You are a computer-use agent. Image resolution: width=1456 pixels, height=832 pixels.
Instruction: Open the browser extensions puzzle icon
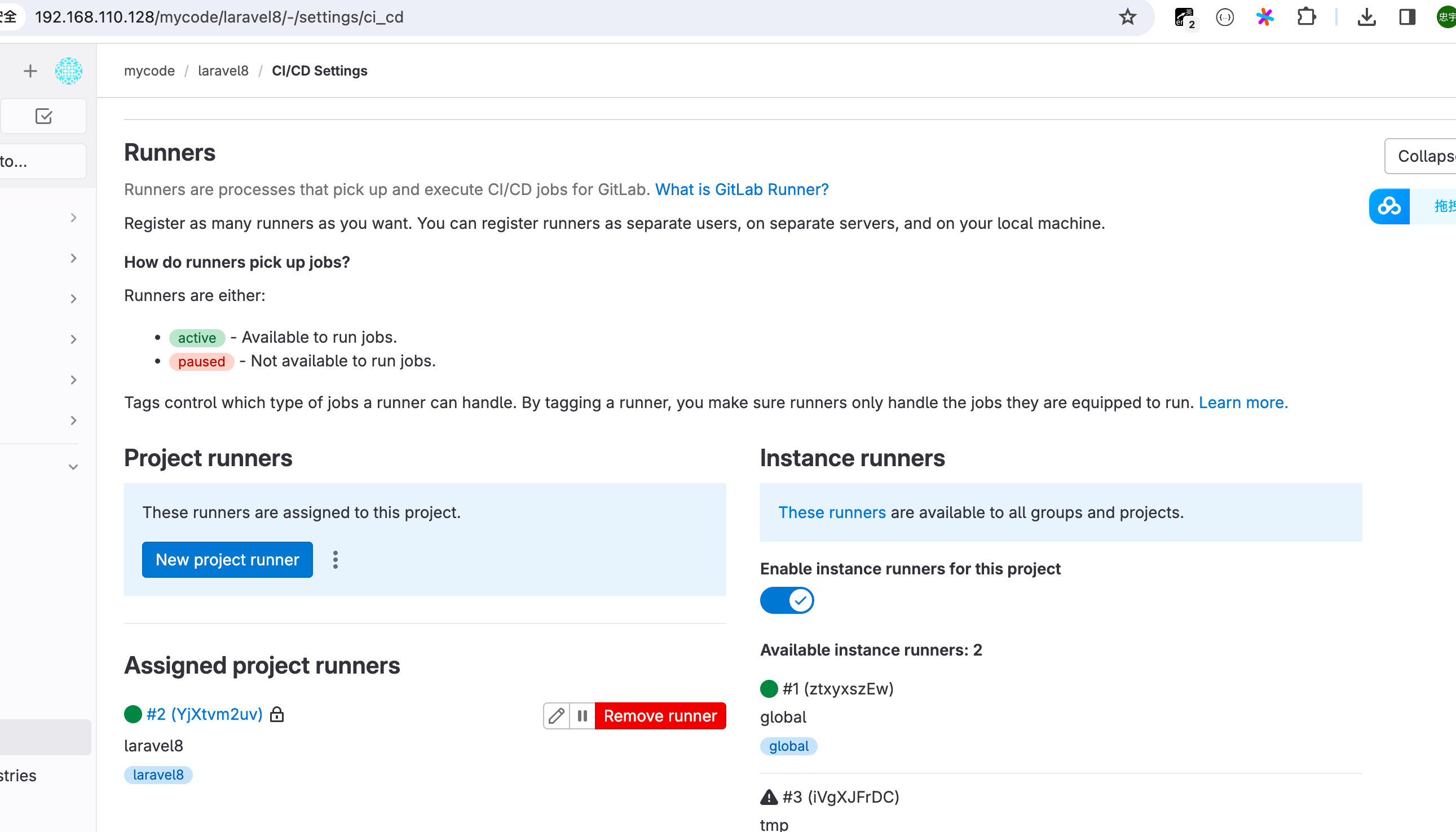[1306, 17]
